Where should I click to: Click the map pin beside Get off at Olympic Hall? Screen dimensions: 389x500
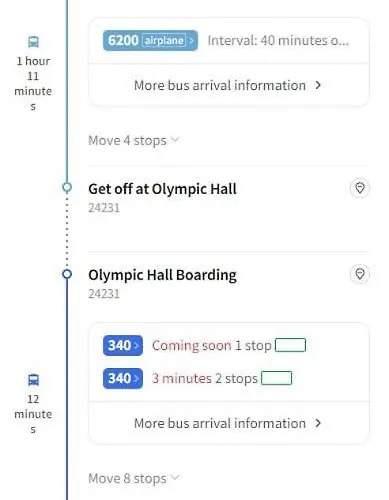point(360,188)
